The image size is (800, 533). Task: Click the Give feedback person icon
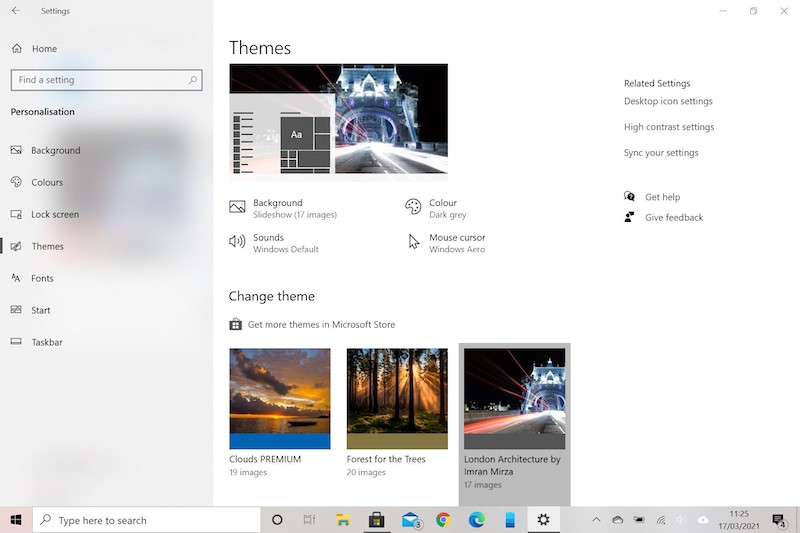(629, 217)
